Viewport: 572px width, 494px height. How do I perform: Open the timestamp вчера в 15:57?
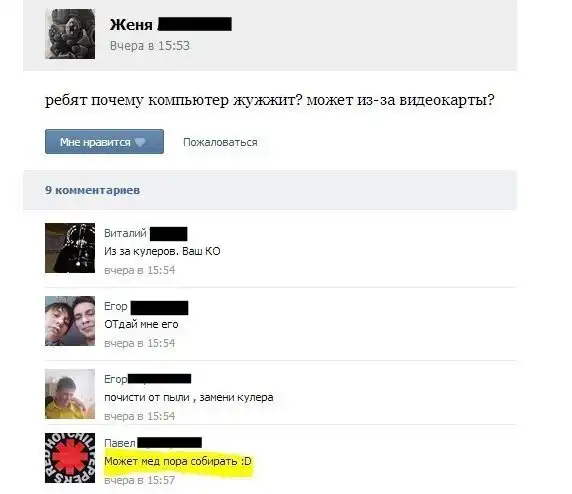point(140,481)
